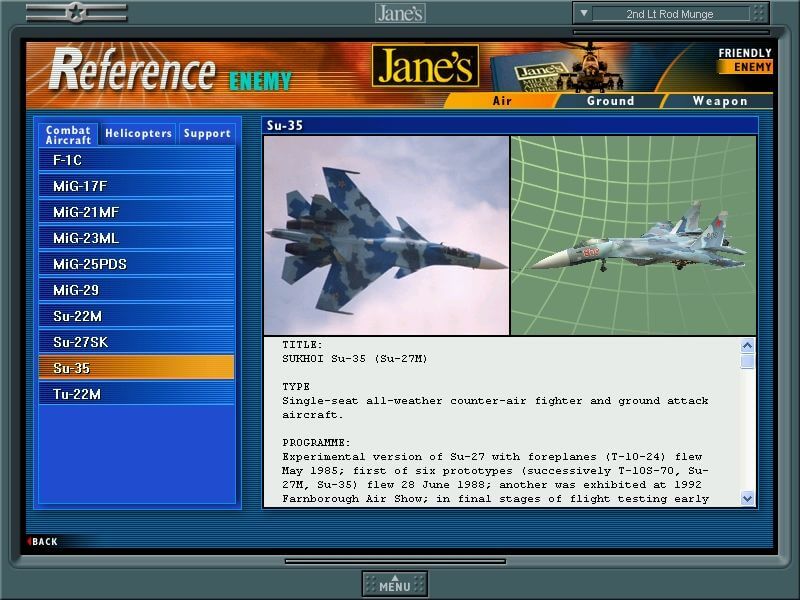Switch to the Support tab

(207, 134)
